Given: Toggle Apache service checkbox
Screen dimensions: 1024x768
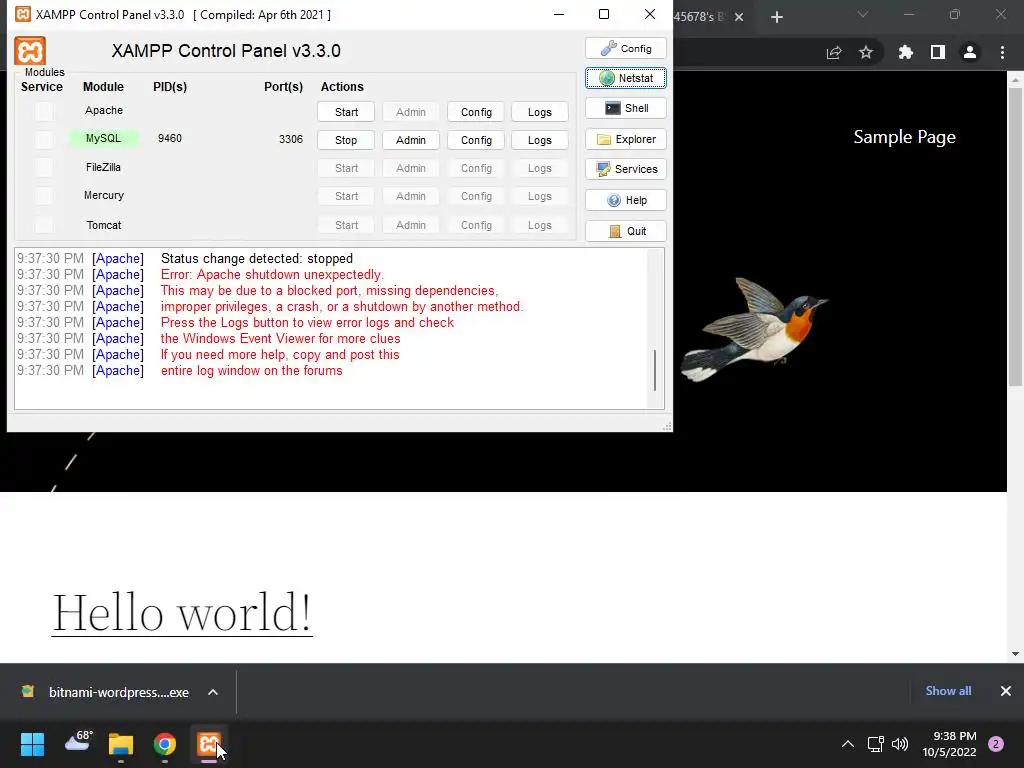Looking at the screenshot, I should pos(44,112).
